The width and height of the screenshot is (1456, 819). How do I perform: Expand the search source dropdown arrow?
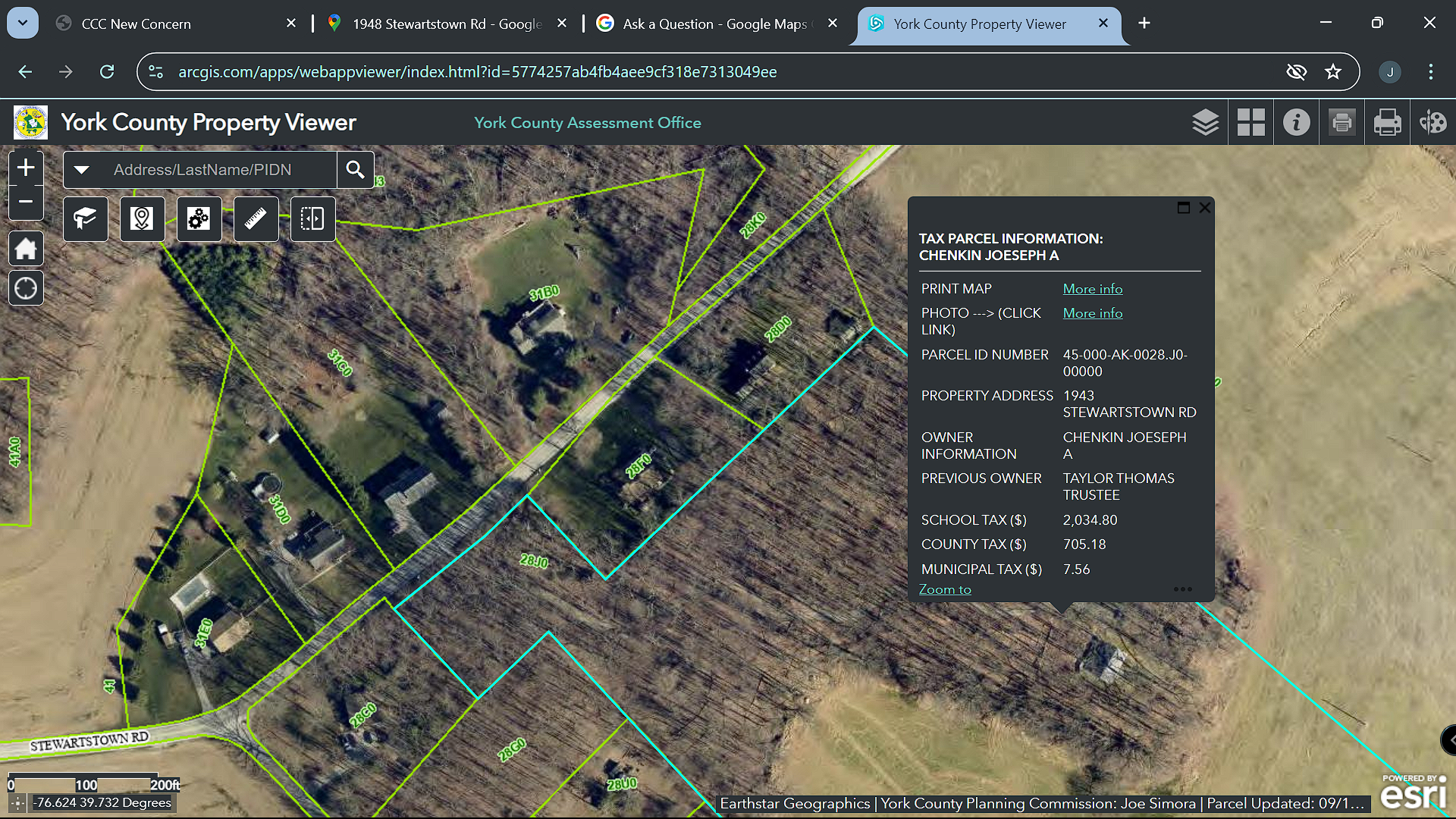click(x=82, y=170)
